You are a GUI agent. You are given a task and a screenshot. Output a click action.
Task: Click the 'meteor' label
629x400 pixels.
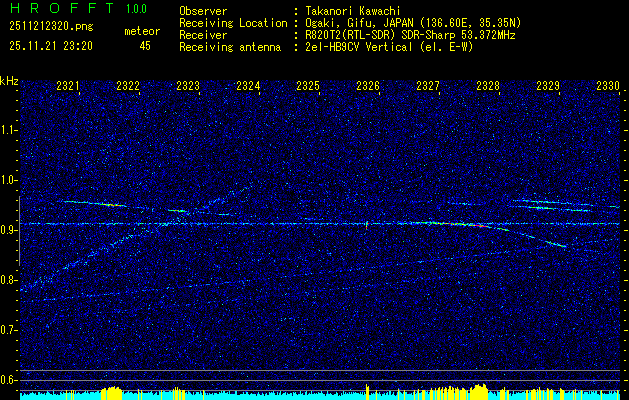pyautogui.click(x=142, y=31)
